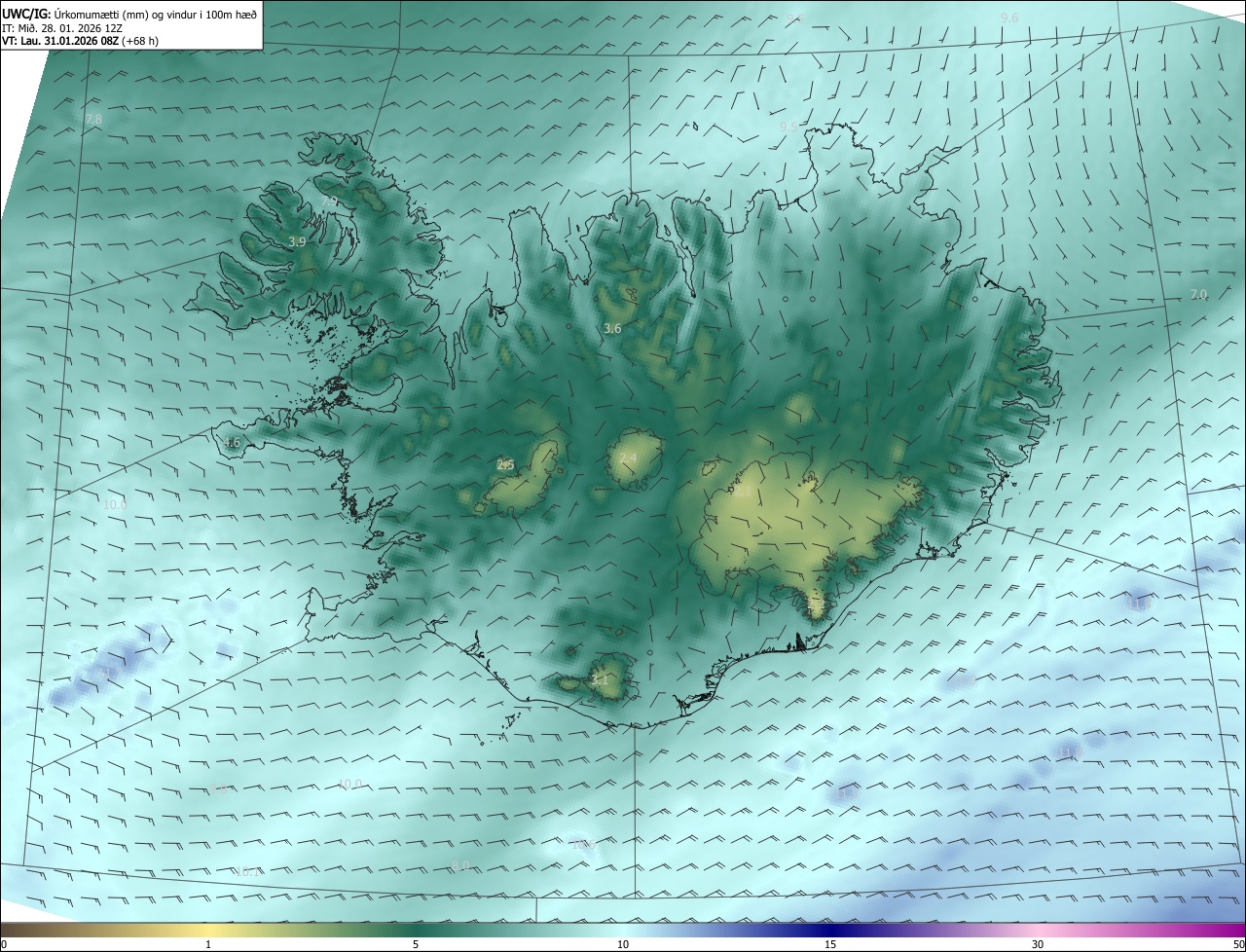Click the map value '2.5' on the western glacier

click(x=505, y=465)
